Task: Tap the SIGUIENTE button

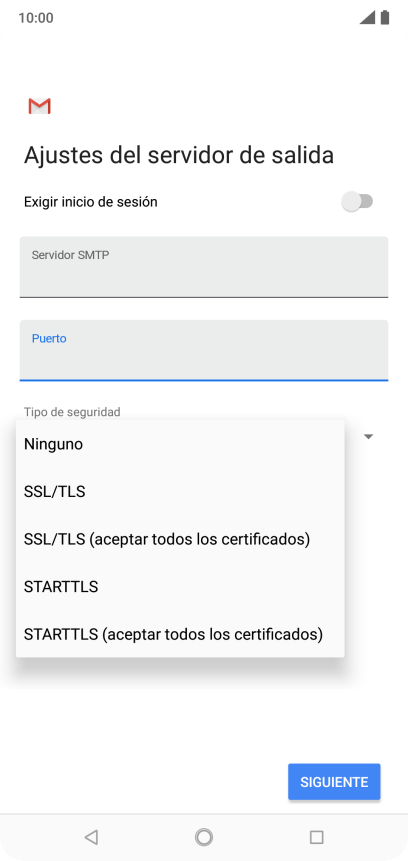Action: pyautogui.click(x=334, y=782)
